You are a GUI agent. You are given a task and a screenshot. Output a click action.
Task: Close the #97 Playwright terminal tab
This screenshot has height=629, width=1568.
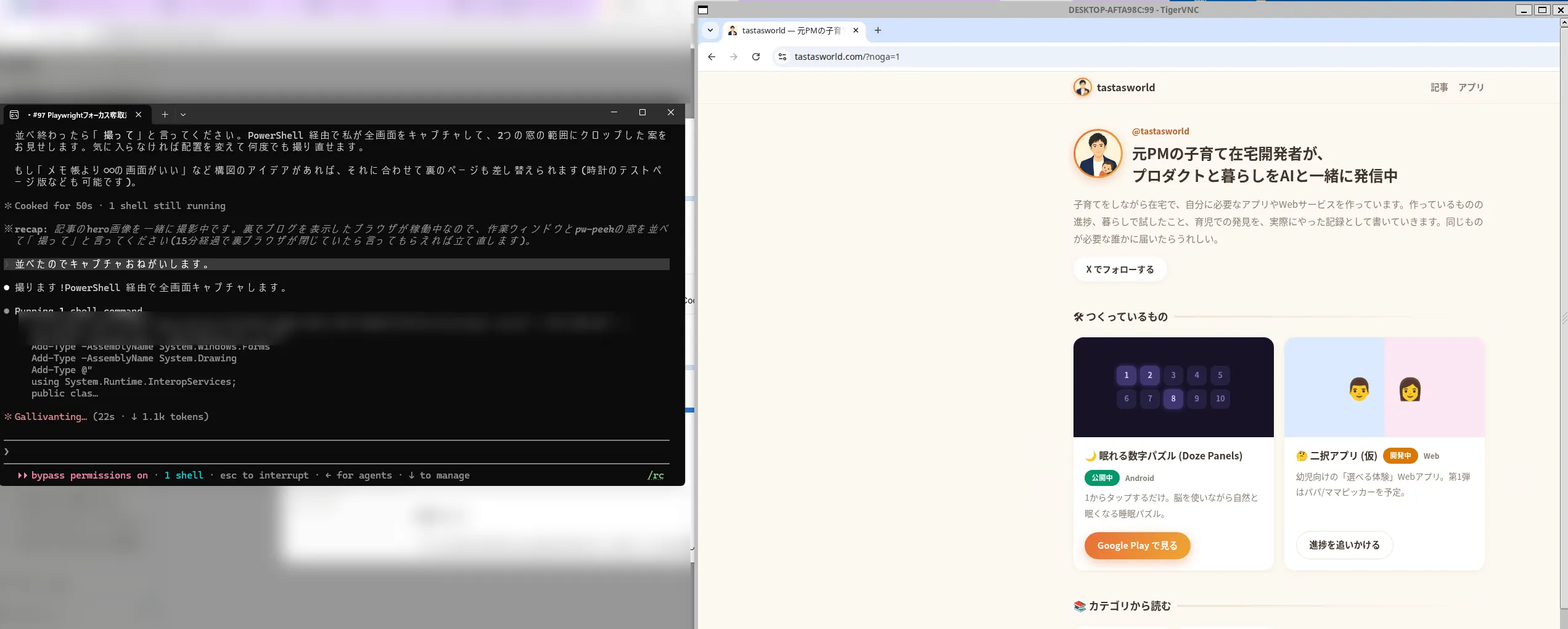click(139, 115)
